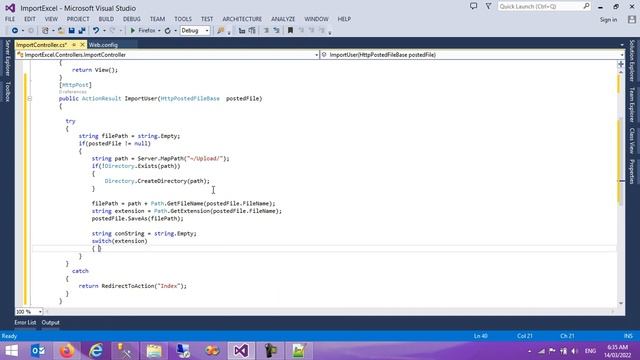Click the taskbar clock showing 6:35 AM

click(618, 351)
